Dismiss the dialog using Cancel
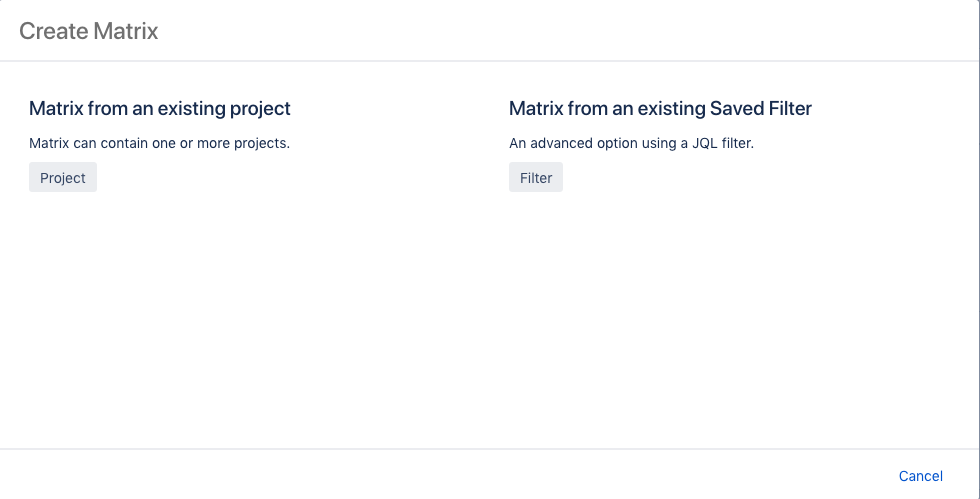The width and height of the screenshot is (980, 499). [x=920, y=476]
